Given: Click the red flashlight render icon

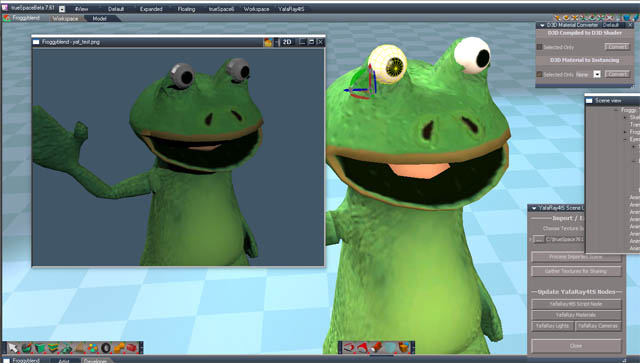Looking at the screenshot, I should [x=376, y=347].
